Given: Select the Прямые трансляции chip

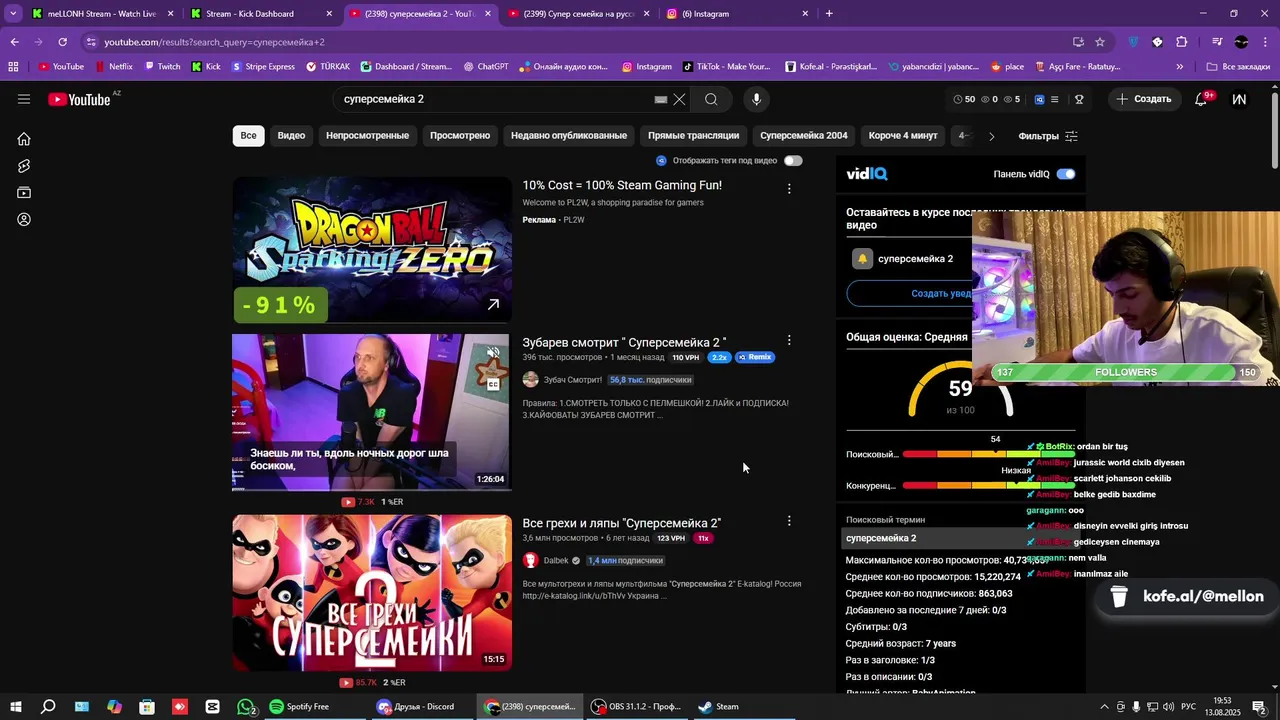Looking at the screenshot, I should (693, 136).
